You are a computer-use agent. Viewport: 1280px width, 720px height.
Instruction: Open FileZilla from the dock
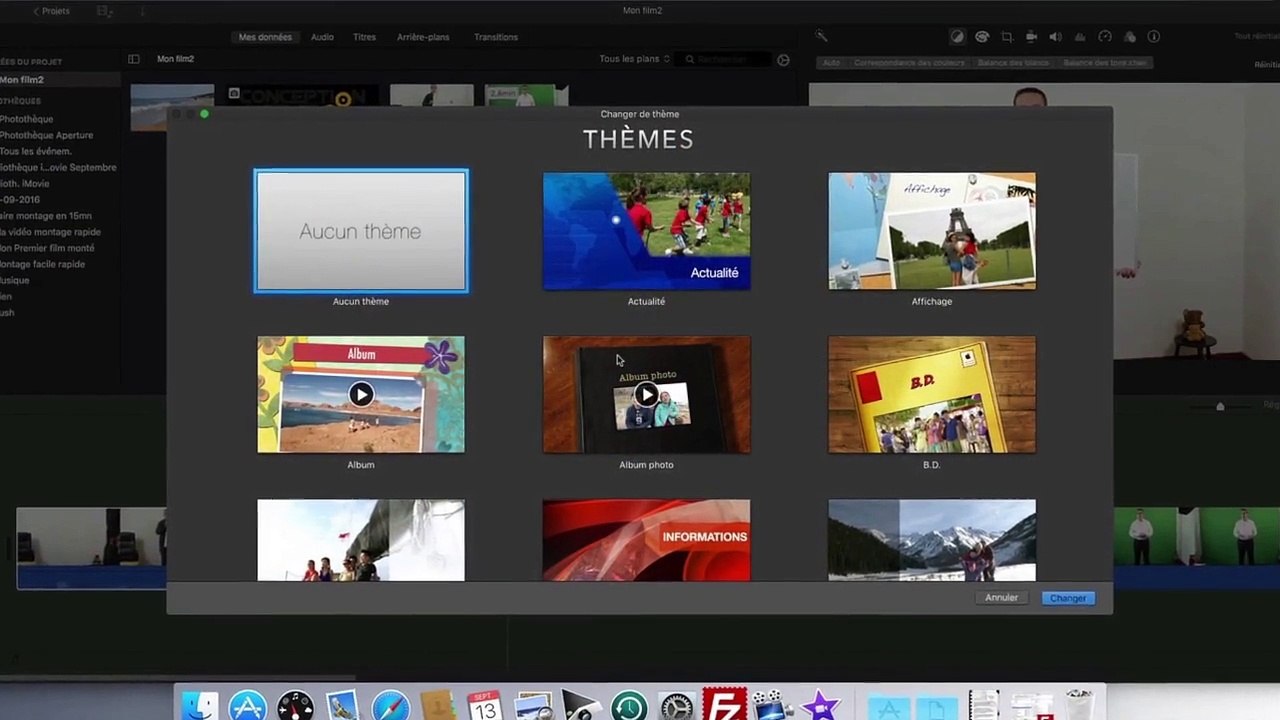723,705
